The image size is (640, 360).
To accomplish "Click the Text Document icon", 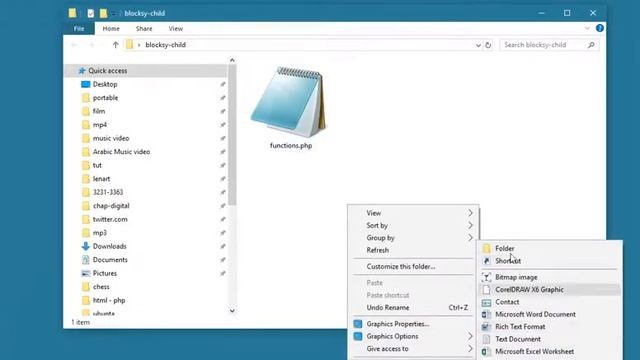I will (x=486, y=339).
